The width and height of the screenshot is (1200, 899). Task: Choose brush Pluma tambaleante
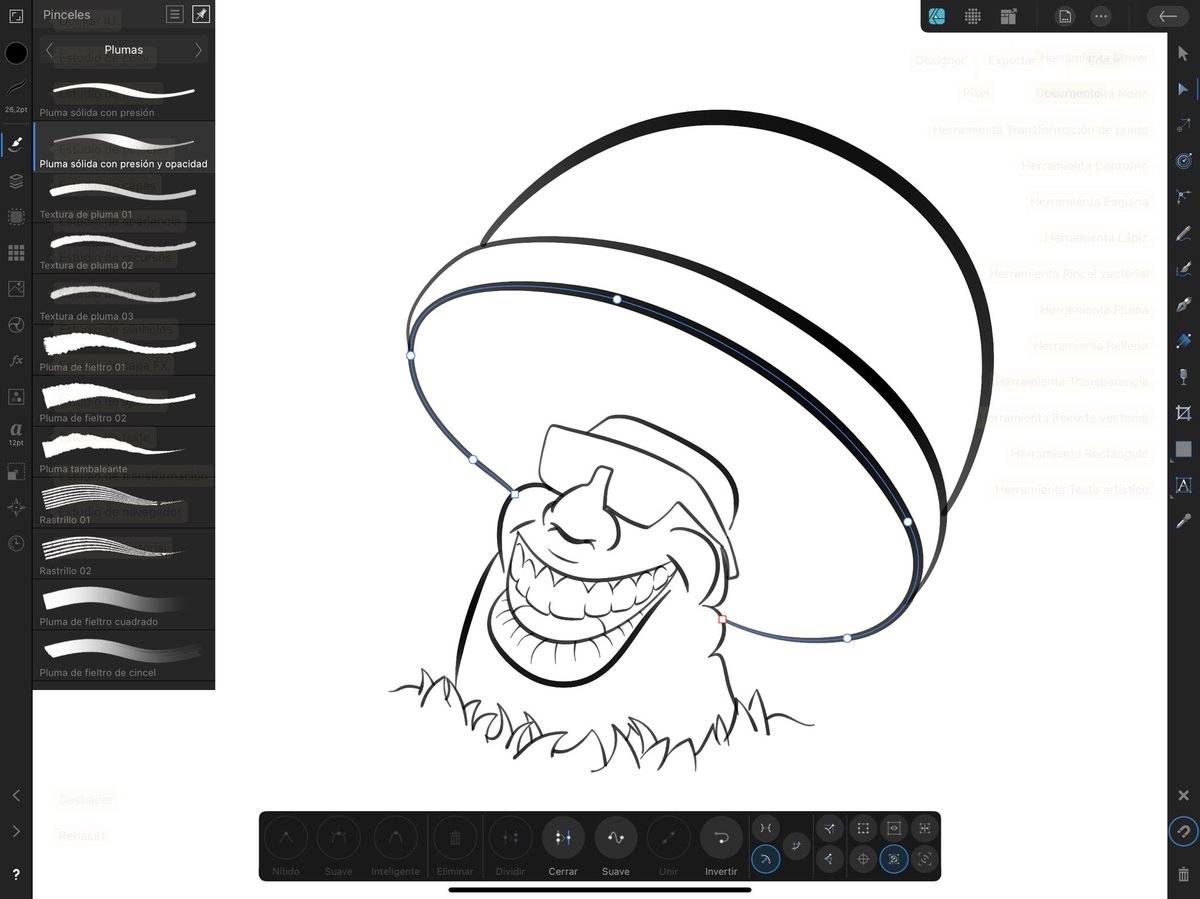coord(124,452)
